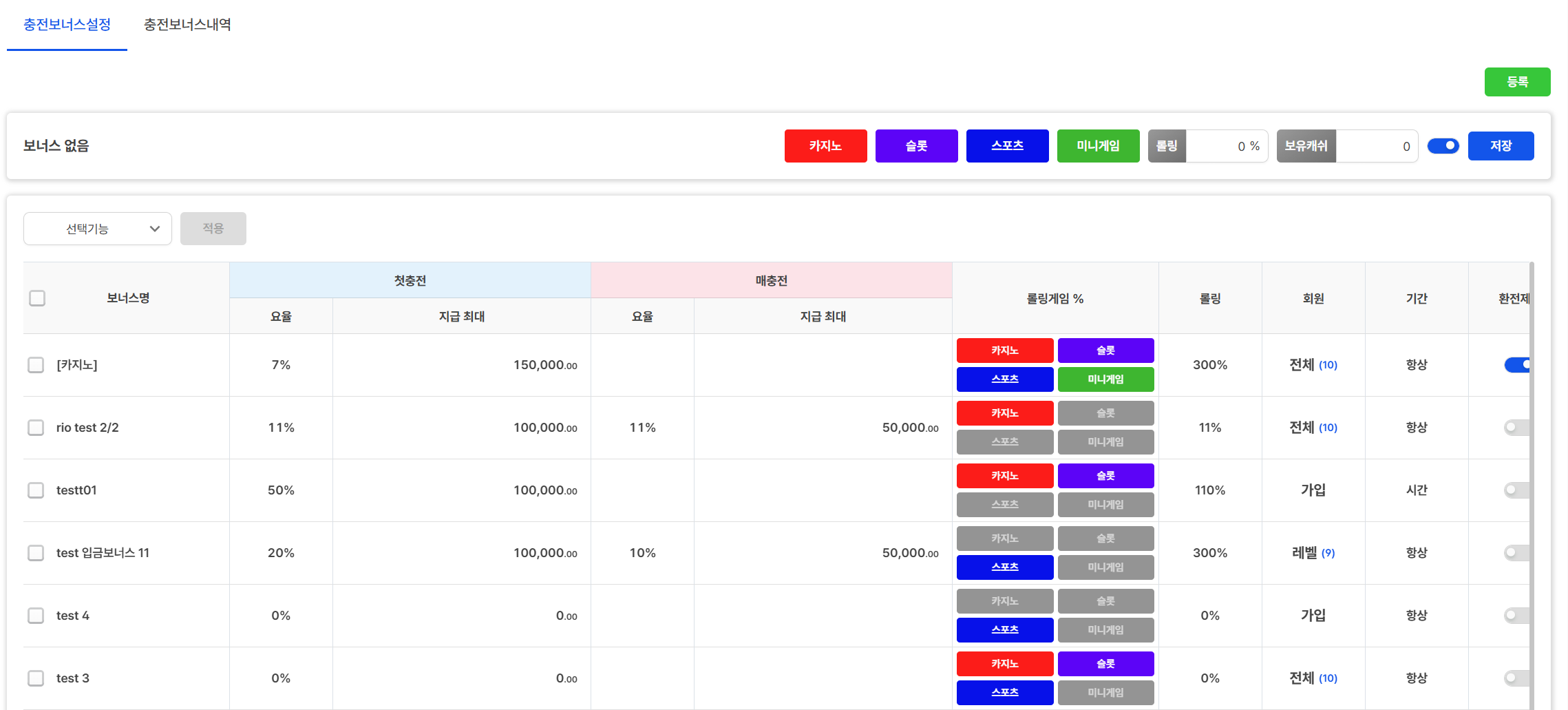This screenshot has height=710, width=1568.
Task: Click the 롤링 percent input field
Action: [x=1225, y=146]
